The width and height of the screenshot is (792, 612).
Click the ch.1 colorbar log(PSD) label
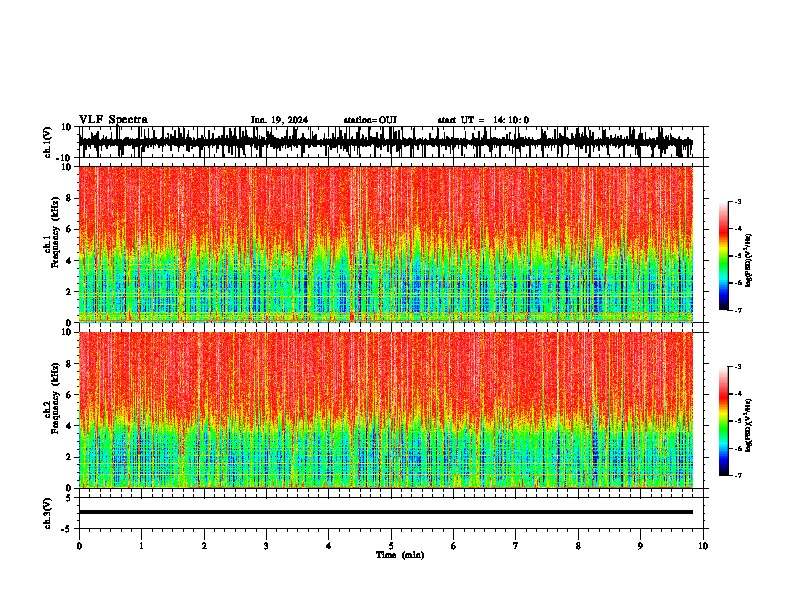tap(748, 261)
